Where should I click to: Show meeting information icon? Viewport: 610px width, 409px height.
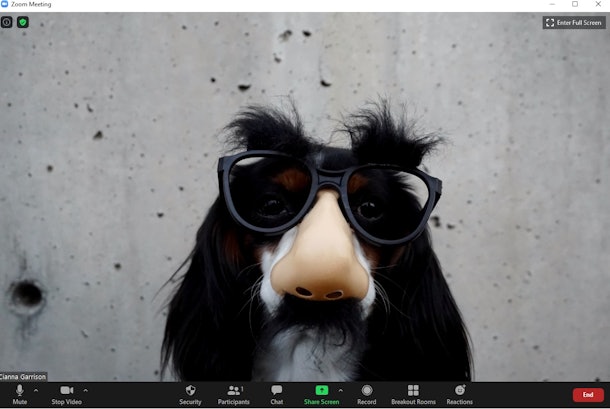coord(7,22)
